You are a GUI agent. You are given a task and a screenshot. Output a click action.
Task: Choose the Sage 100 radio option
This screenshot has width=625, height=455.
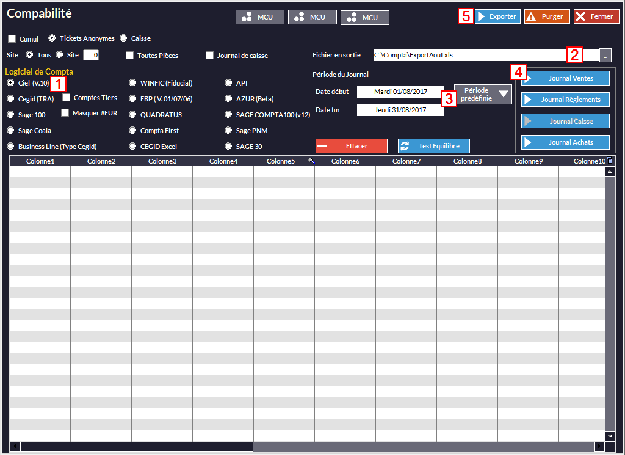(11, 114)
